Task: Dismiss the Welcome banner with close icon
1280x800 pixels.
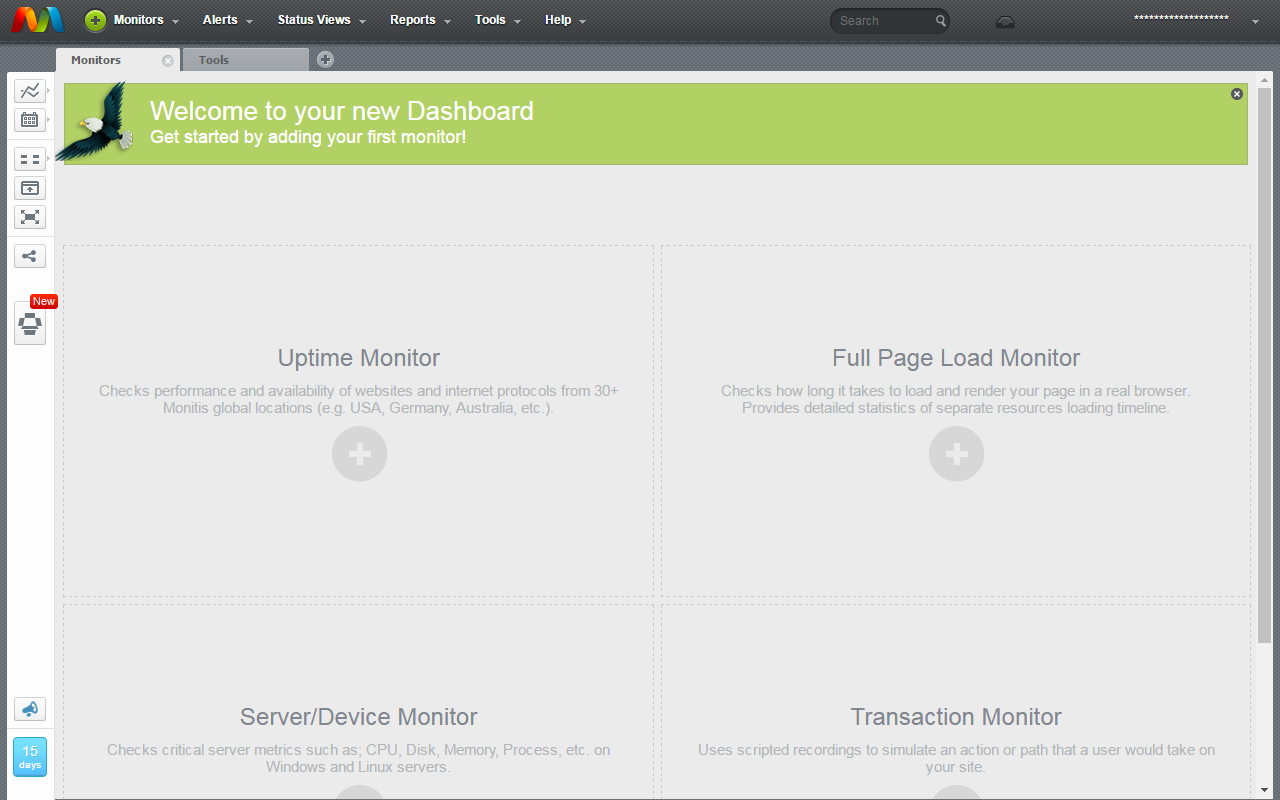Action: click(1237, 94)
